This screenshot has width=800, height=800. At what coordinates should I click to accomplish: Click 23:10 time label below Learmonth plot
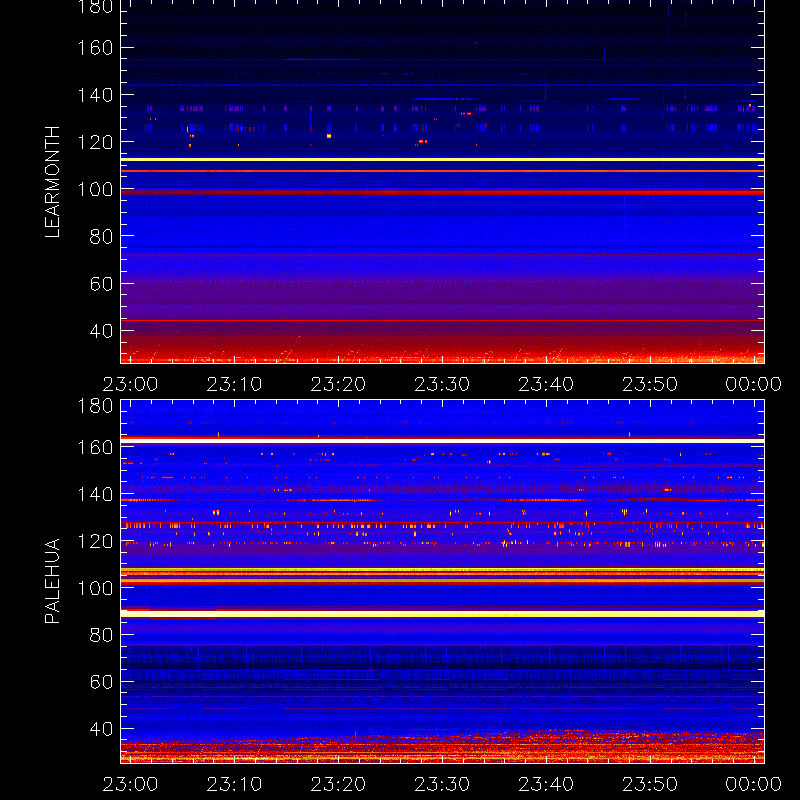click(234, 384)
